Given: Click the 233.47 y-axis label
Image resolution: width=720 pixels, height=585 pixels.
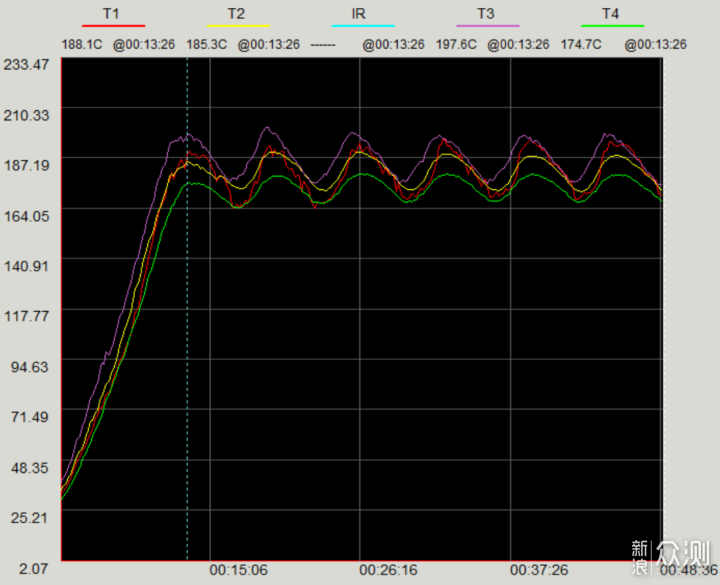Looking at the screenshot, I should pyautogui.click(x=26, y=64).
